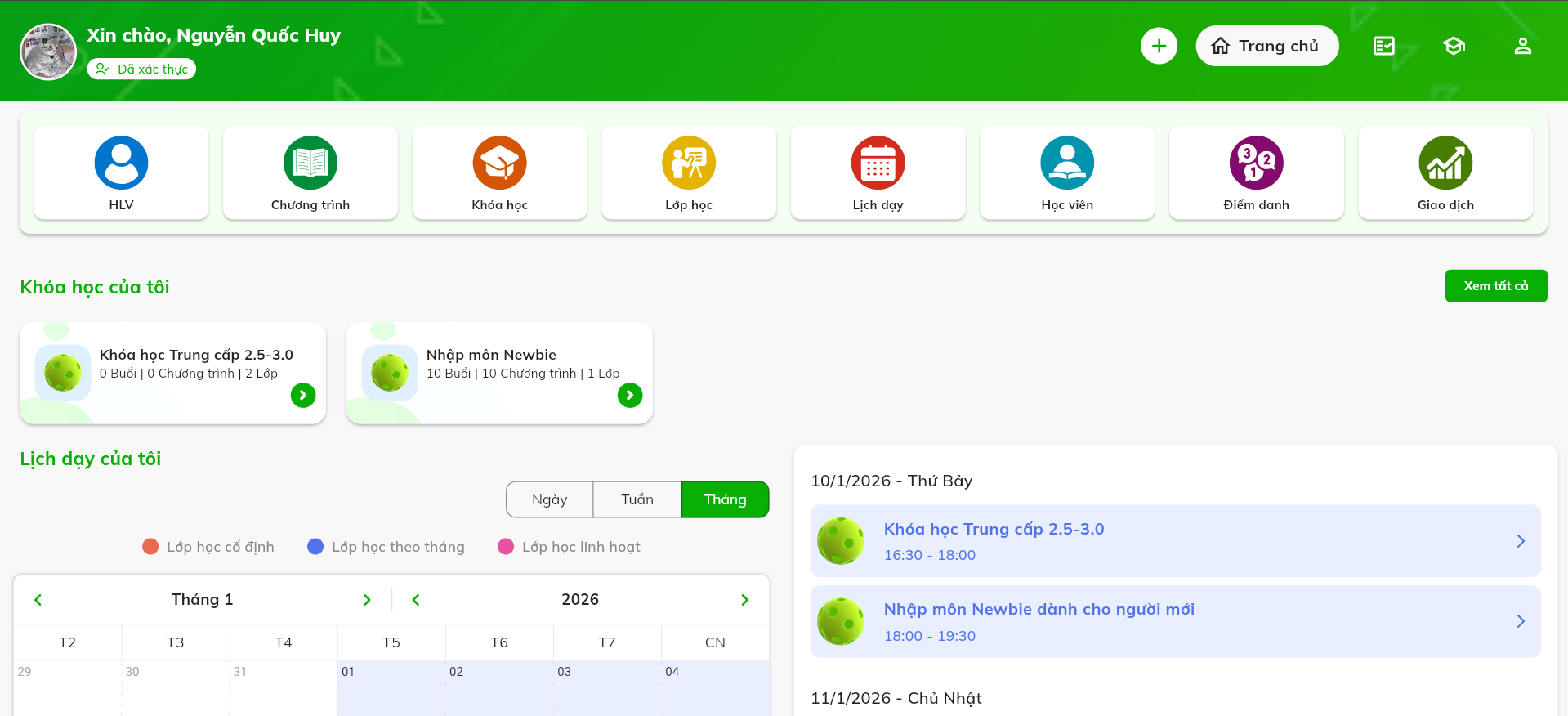Click the user profile icon in header
Screen dimensions: 1568x716
(1522, 46)
